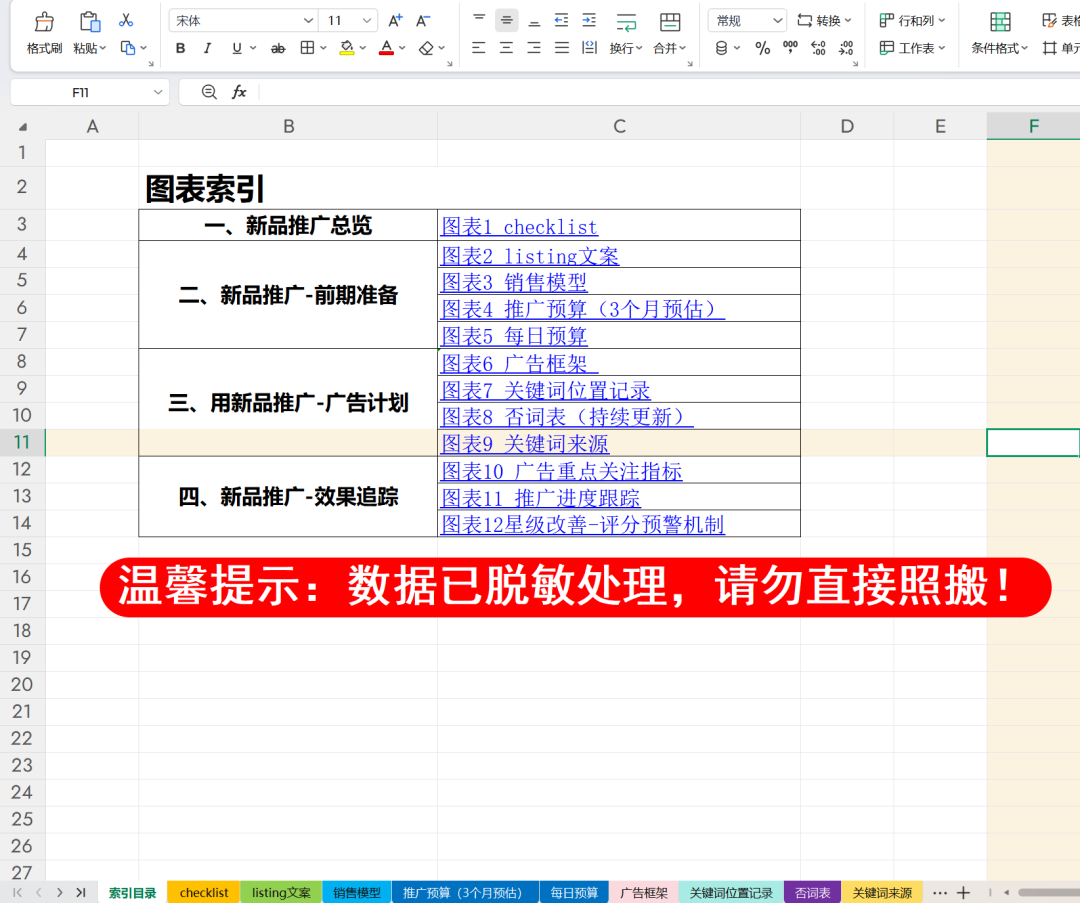Click conditional formatting (条件格式) icon
The width and height of the screenshot is (1080, 903).
[x=1000, y=22]
